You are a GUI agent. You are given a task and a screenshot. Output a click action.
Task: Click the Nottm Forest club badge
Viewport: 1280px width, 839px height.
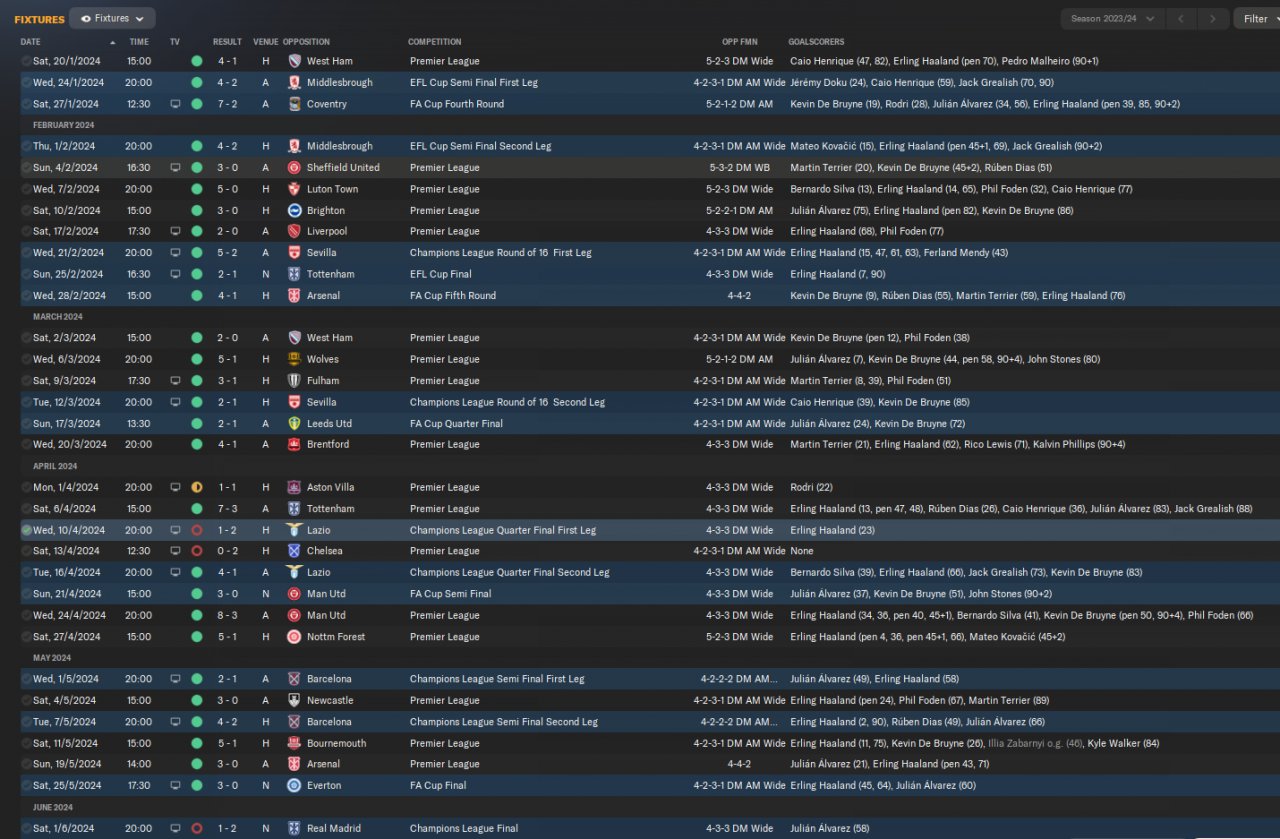294,637
